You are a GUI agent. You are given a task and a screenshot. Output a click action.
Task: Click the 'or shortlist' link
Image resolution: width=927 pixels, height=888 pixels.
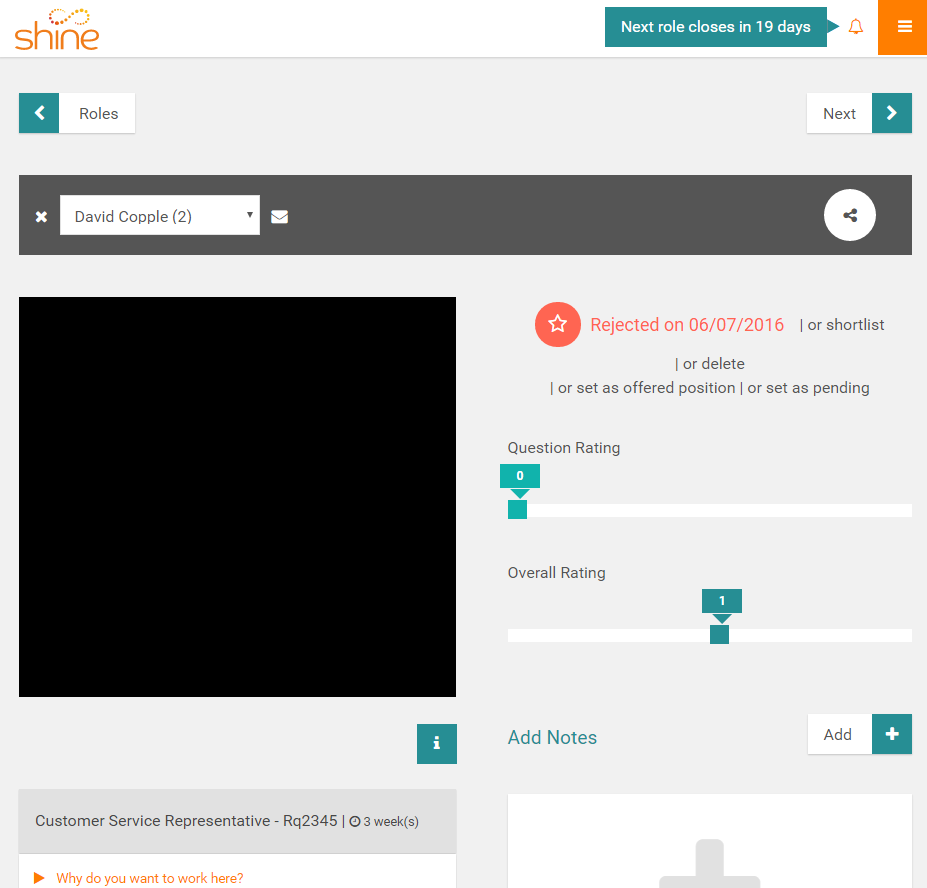(845, 325)
